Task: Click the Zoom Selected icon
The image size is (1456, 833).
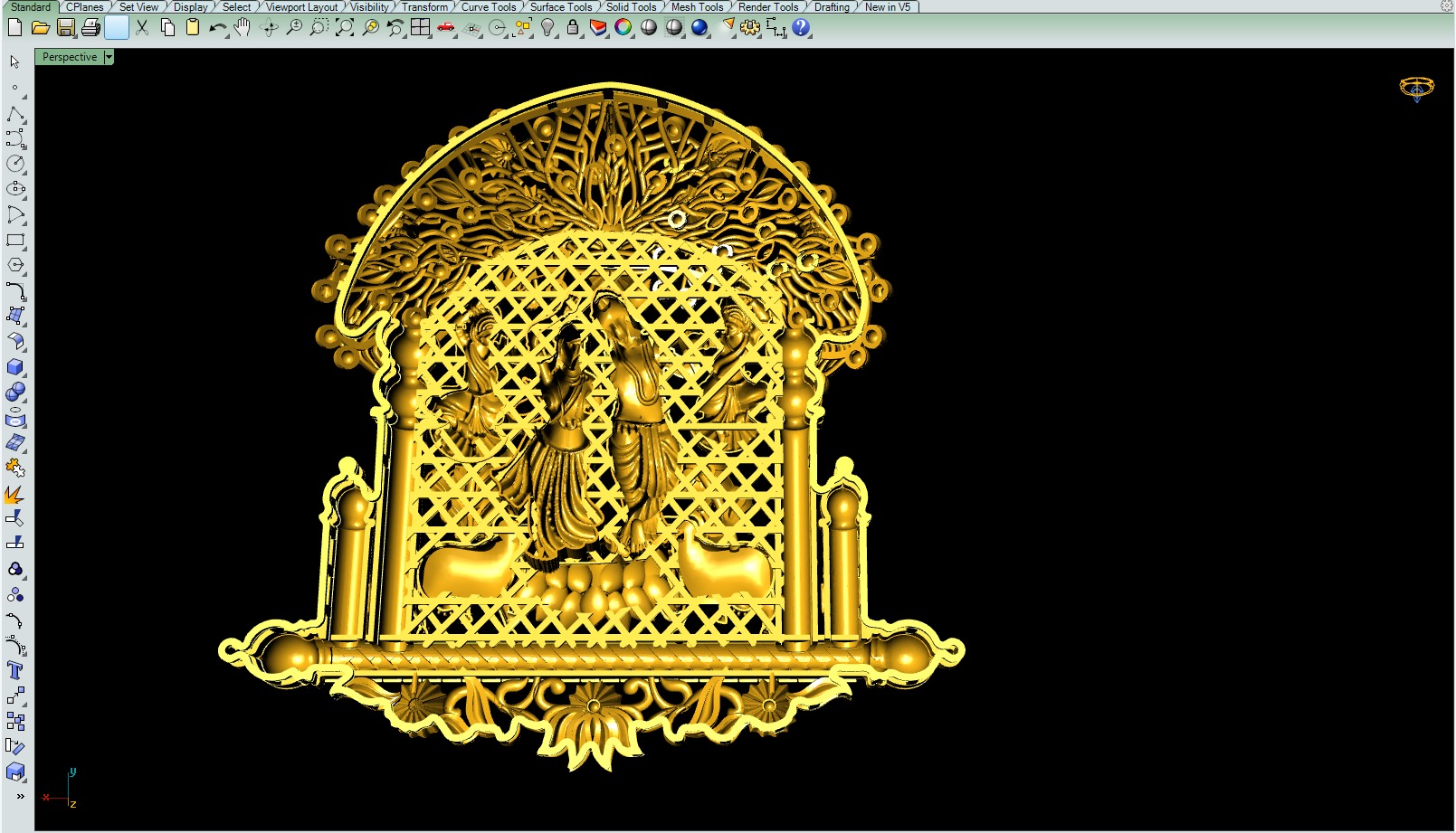Action: 370,28
